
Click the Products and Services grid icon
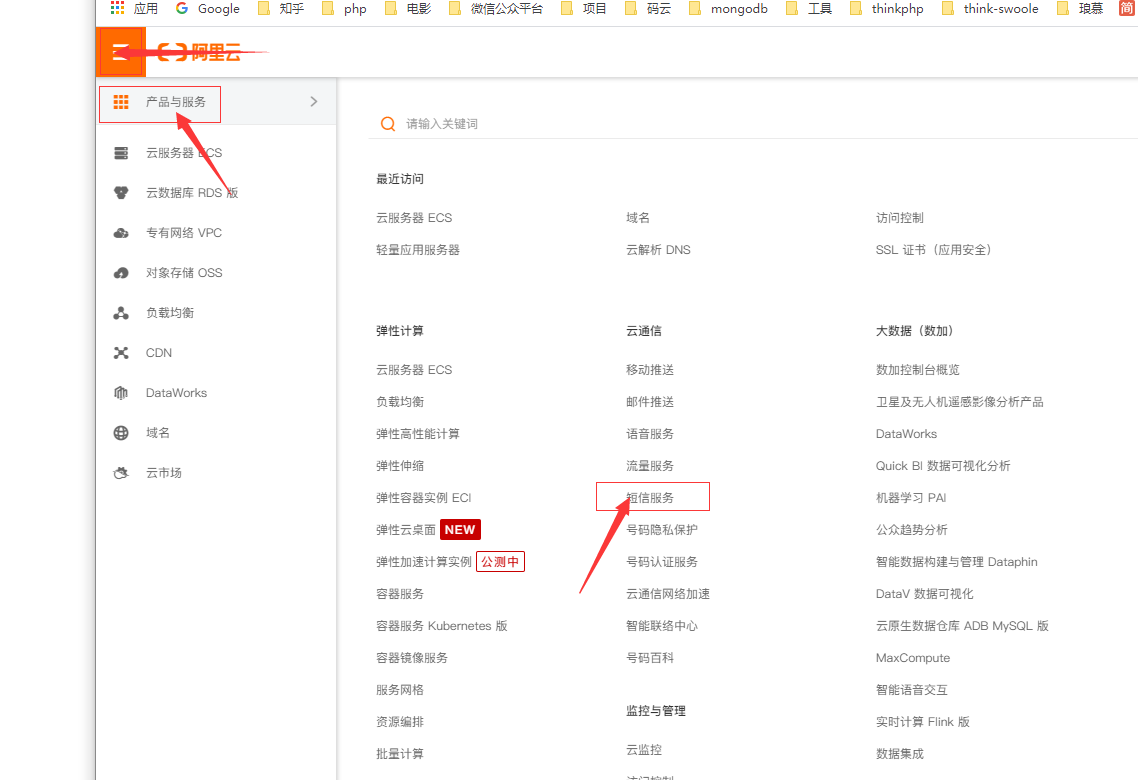121,102
